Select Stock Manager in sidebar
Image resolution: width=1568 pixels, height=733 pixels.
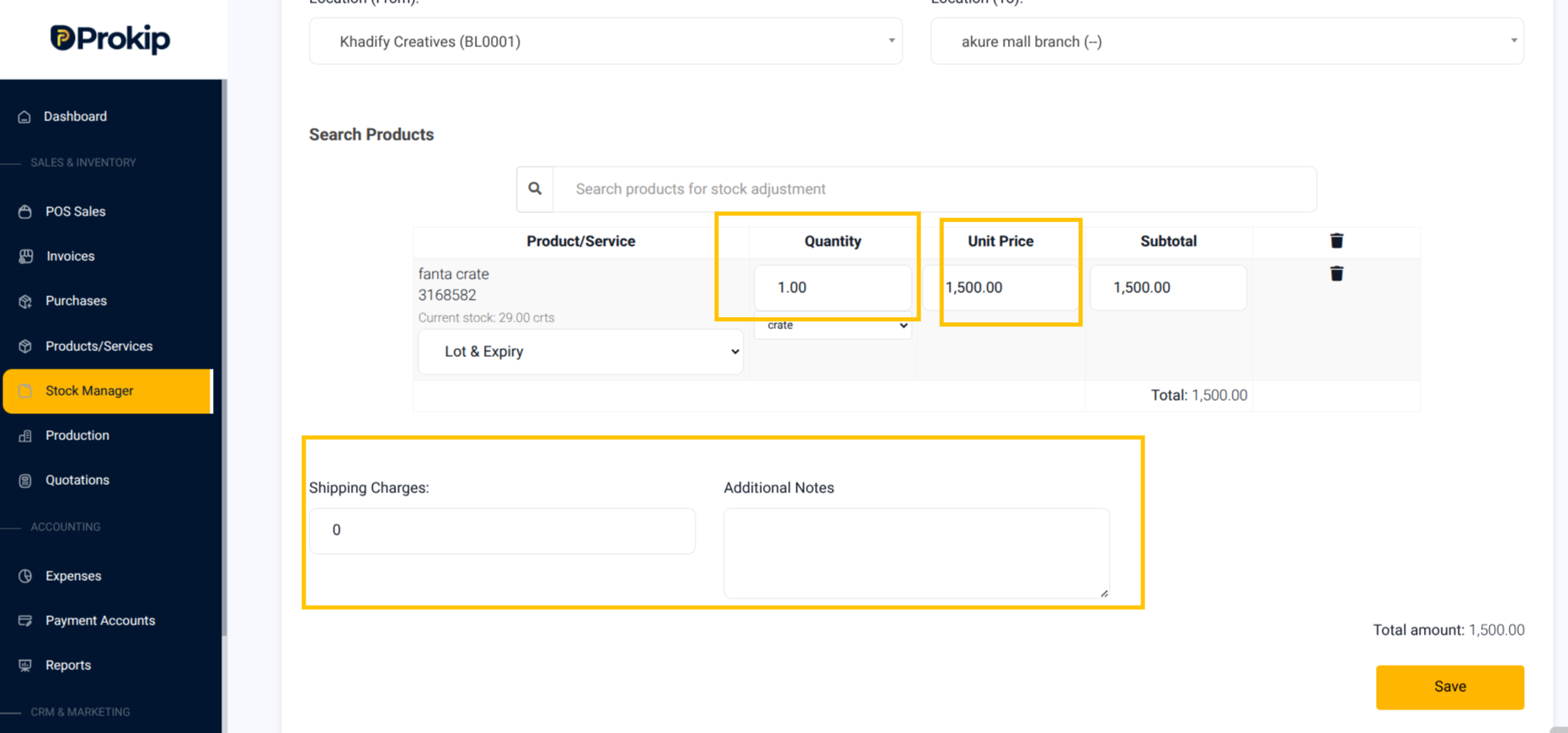108,391
